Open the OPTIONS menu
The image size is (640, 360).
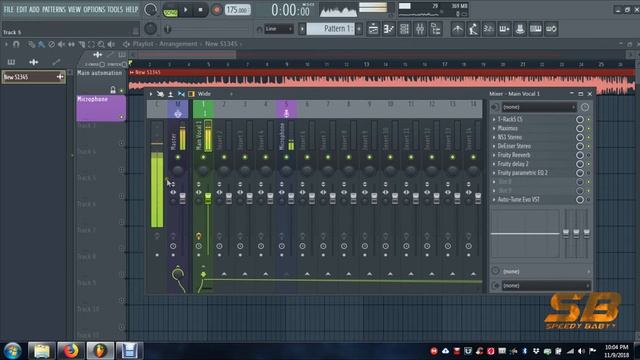click(x=94, y=9)
